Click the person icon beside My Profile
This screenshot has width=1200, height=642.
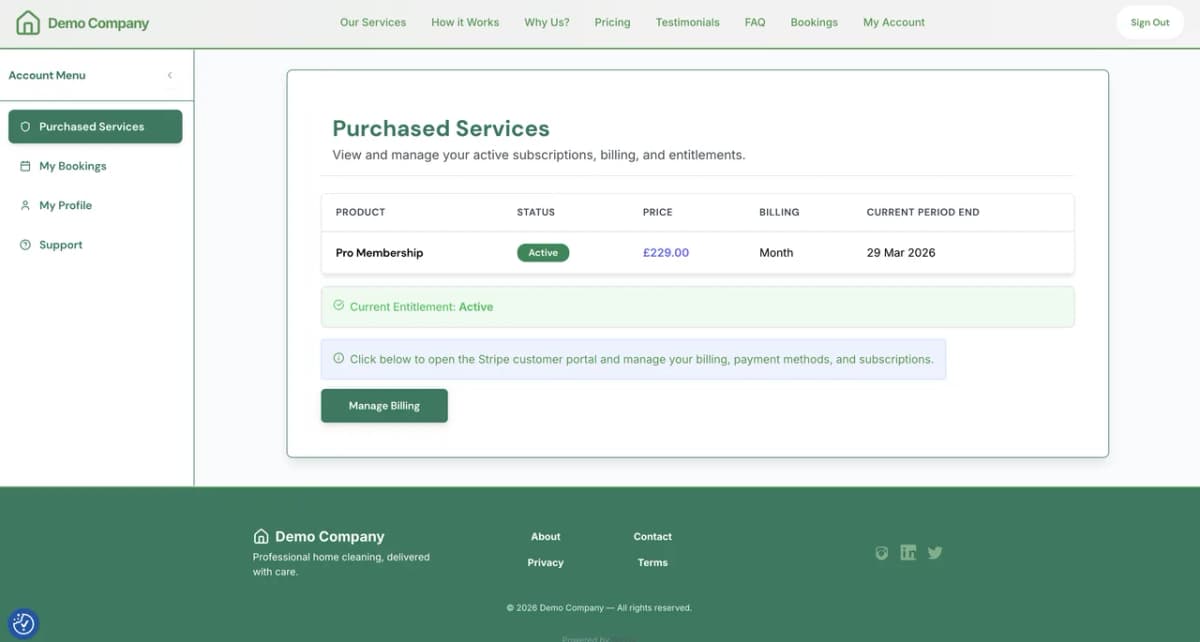click(x=24, y=205)
